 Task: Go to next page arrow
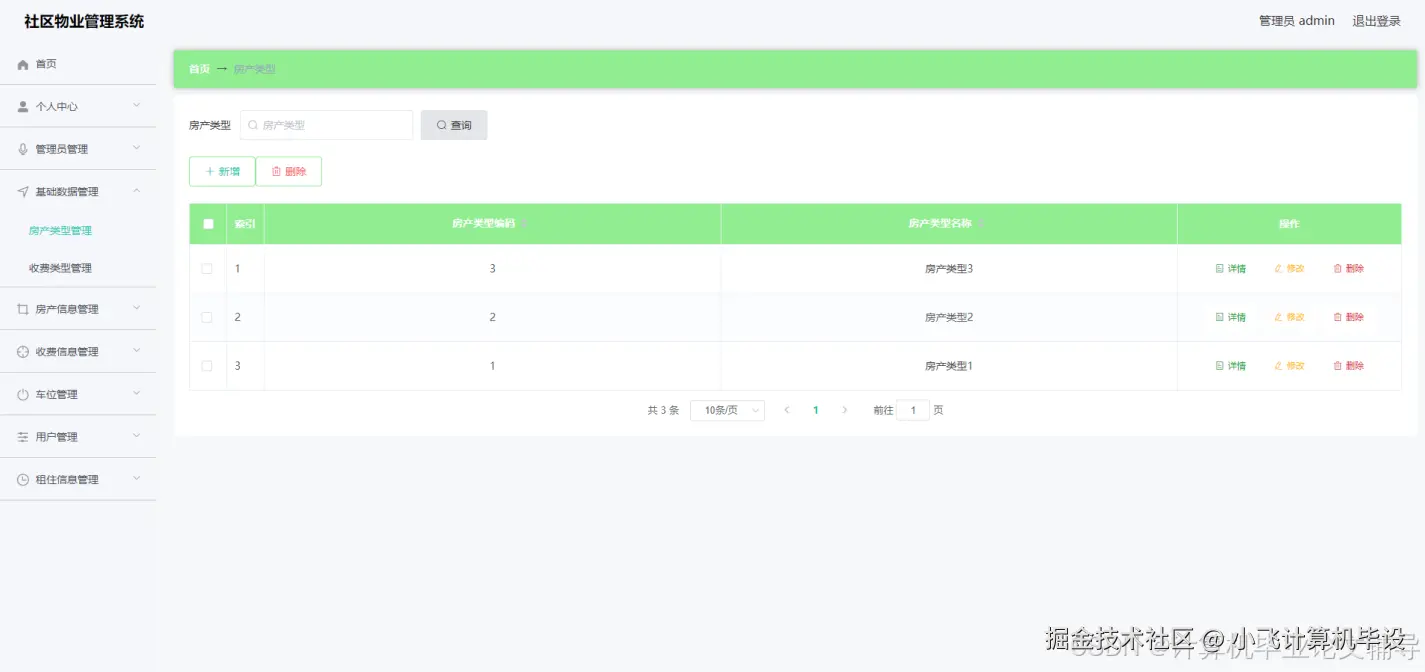click(x=845, y=410)
